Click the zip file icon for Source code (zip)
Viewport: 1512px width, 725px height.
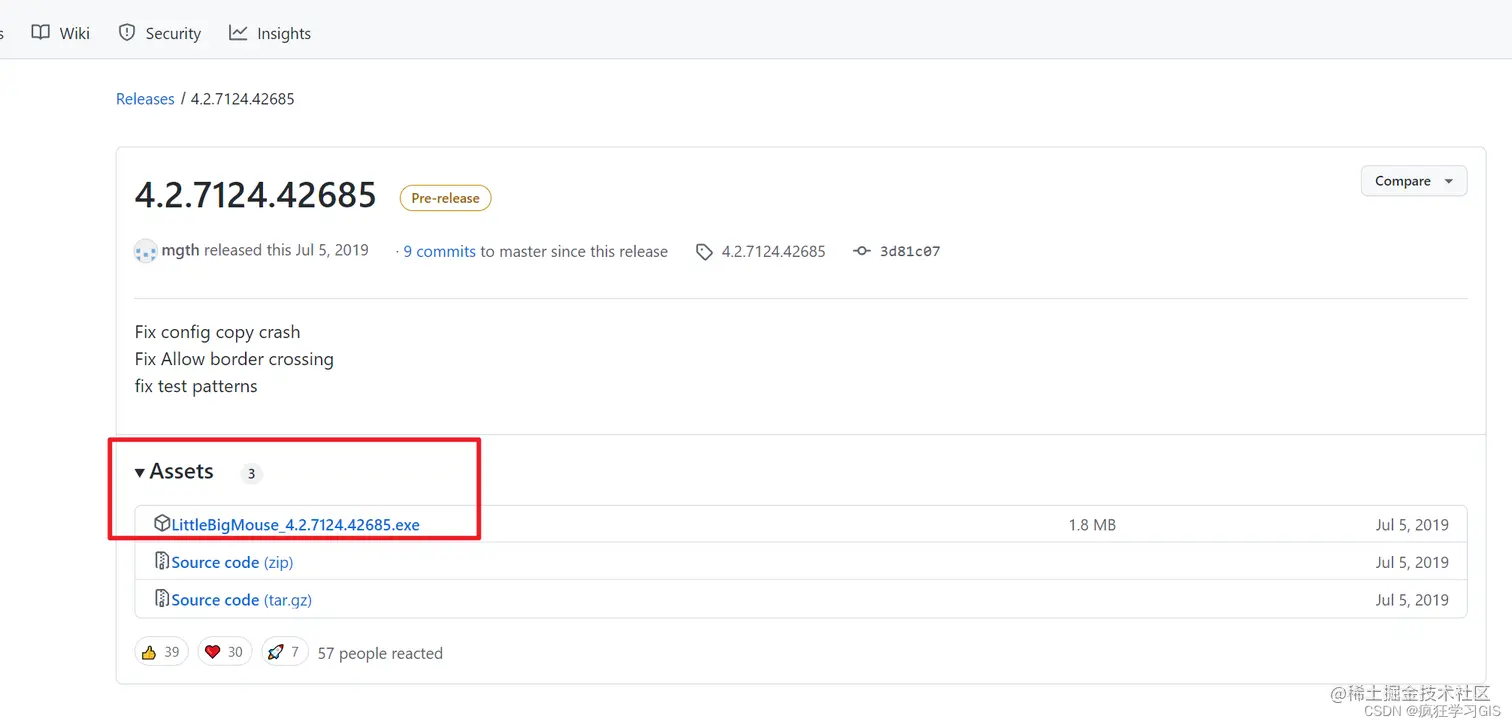[x=162, y=562]
